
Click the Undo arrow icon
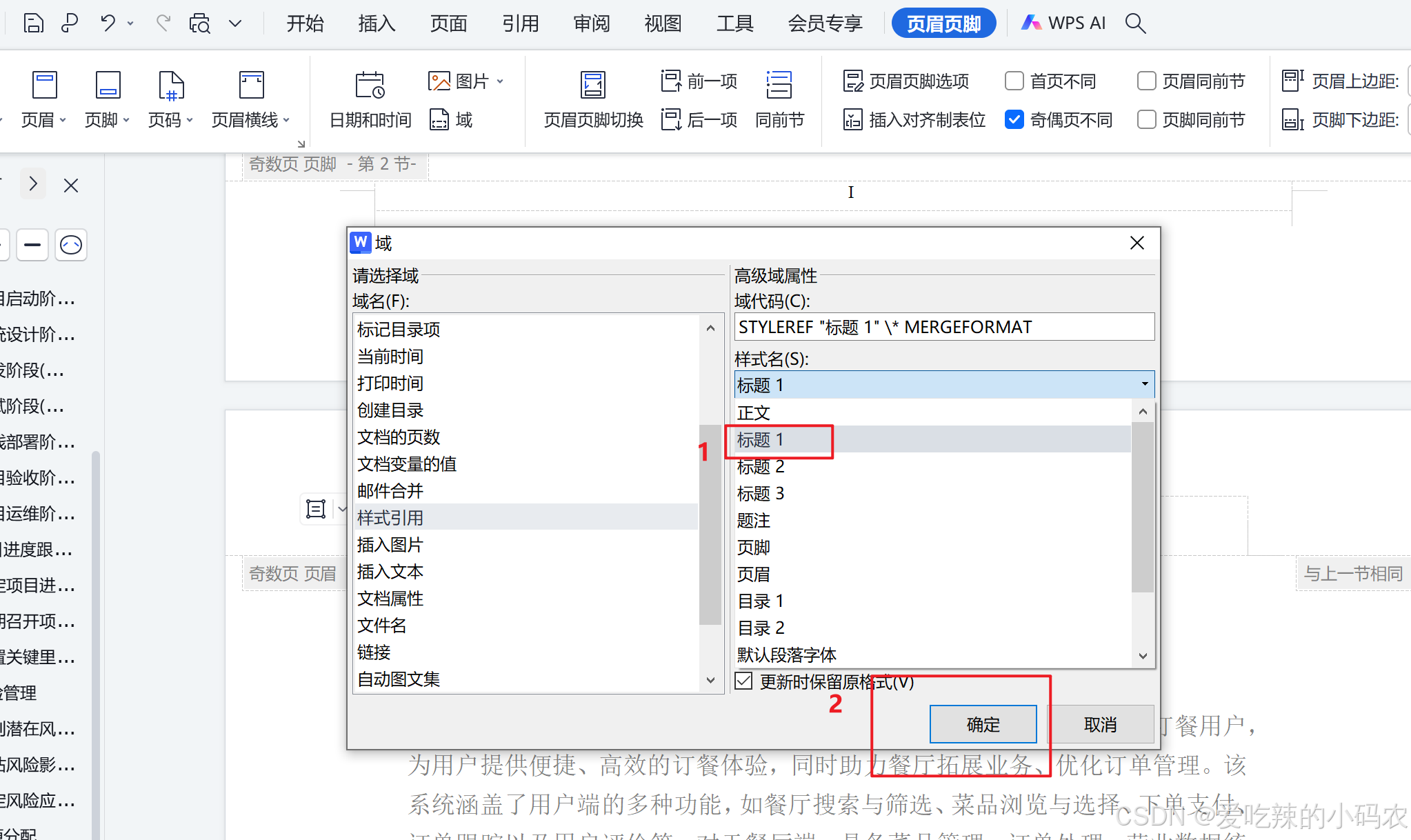tap(108, 23)
